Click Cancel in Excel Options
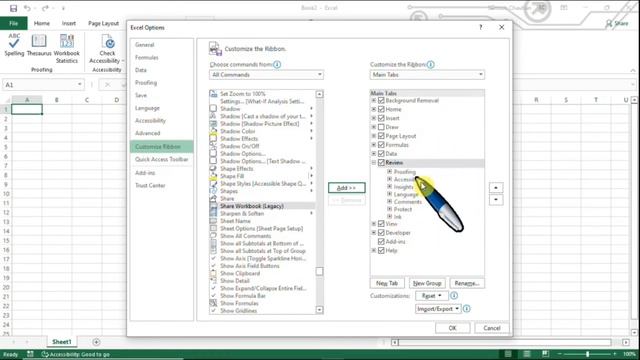 492,328
